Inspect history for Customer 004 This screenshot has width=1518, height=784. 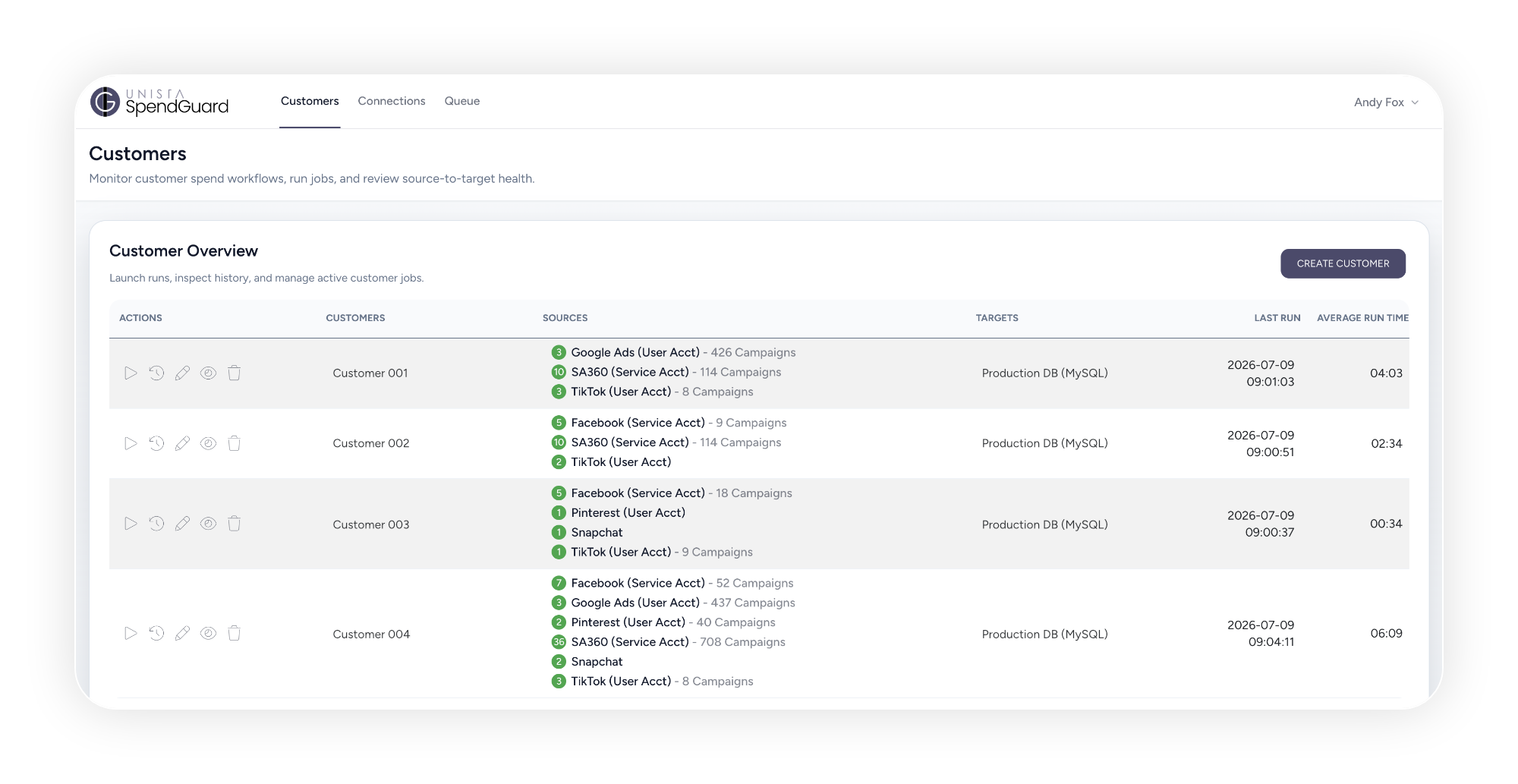click(x=156, y=633)
